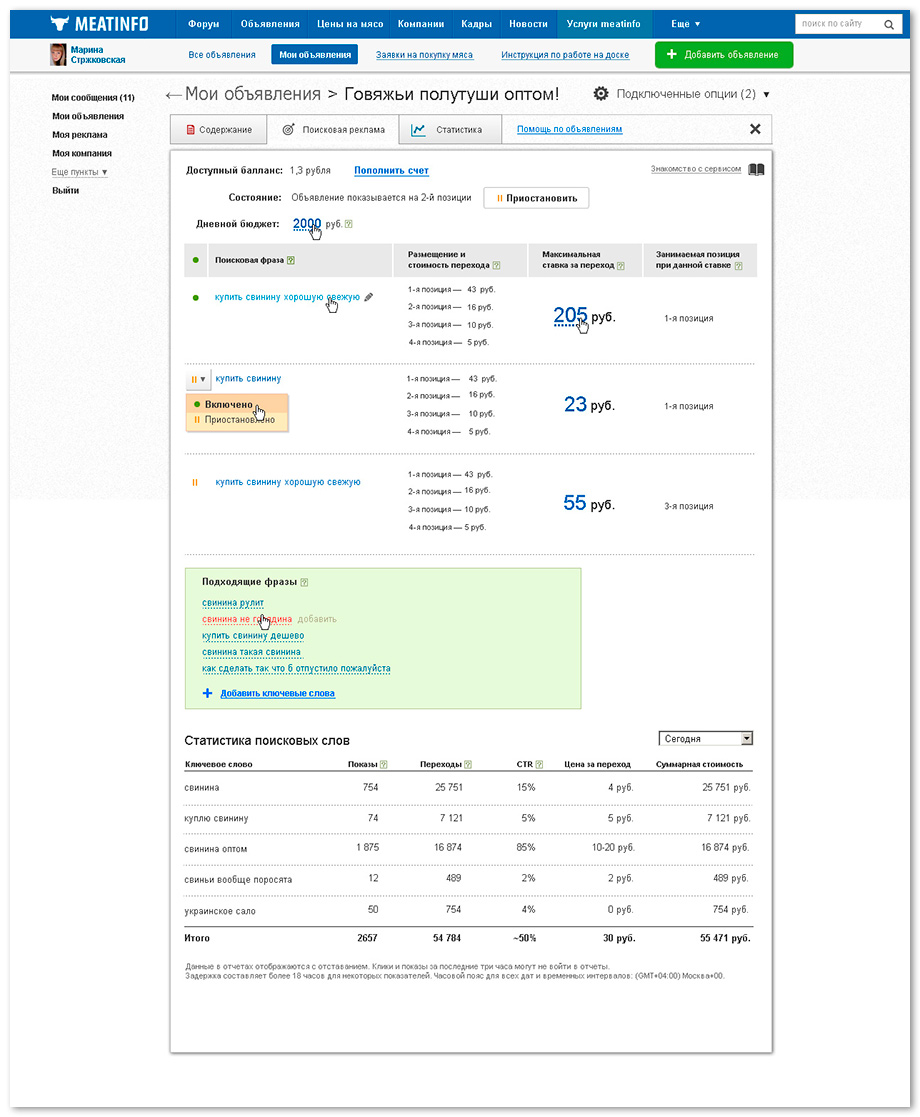This screenshot has height=1117, width=920.
Task: Click help icon next to daily budget
Action: [x=348, y=224]
